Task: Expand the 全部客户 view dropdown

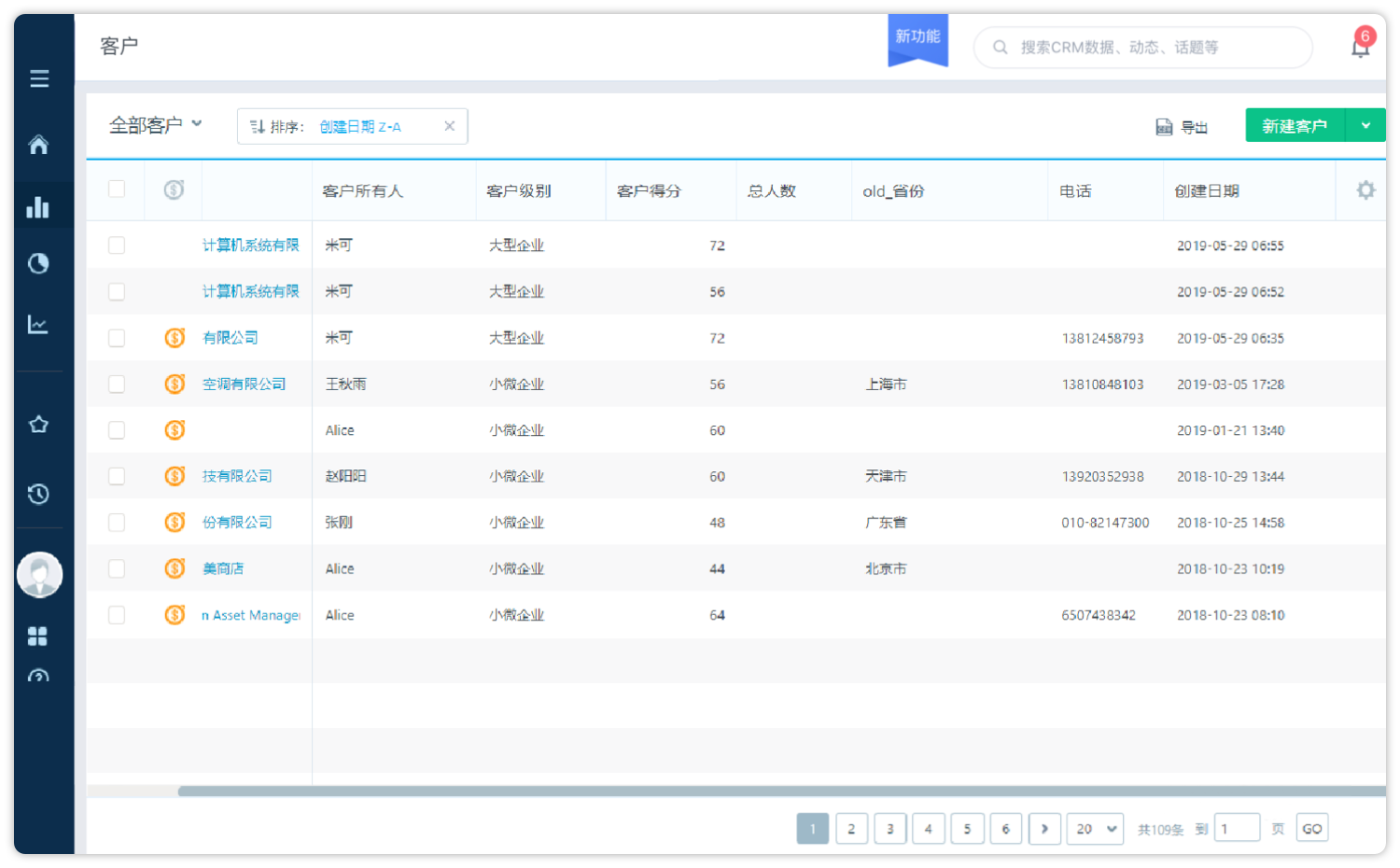Action: 156,125
